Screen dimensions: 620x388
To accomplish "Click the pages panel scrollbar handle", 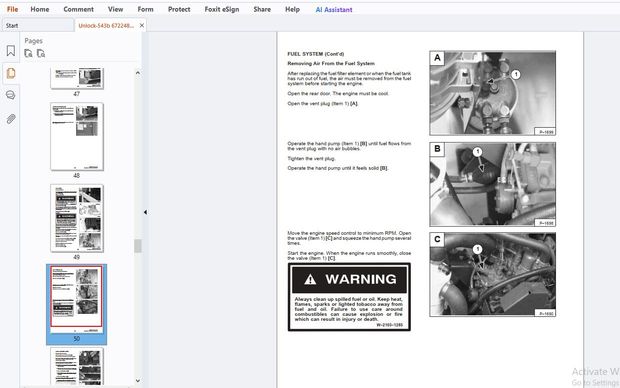I will 138,246.
